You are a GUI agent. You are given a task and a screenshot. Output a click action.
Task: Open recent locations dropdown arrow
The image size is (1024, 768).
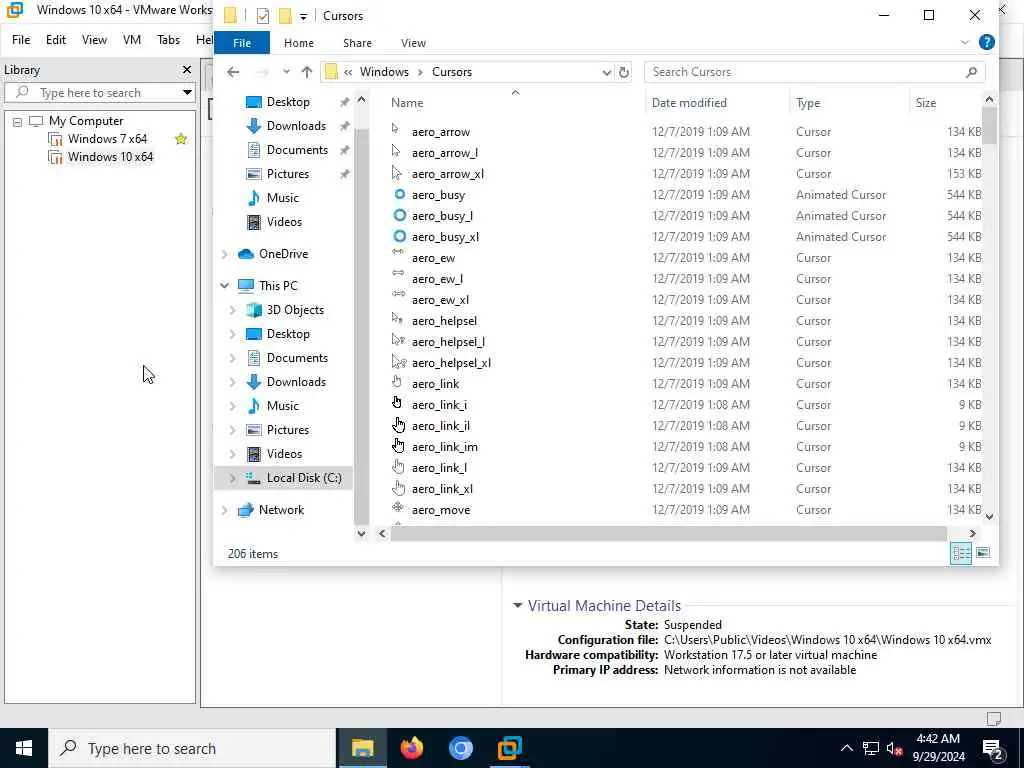286,72
